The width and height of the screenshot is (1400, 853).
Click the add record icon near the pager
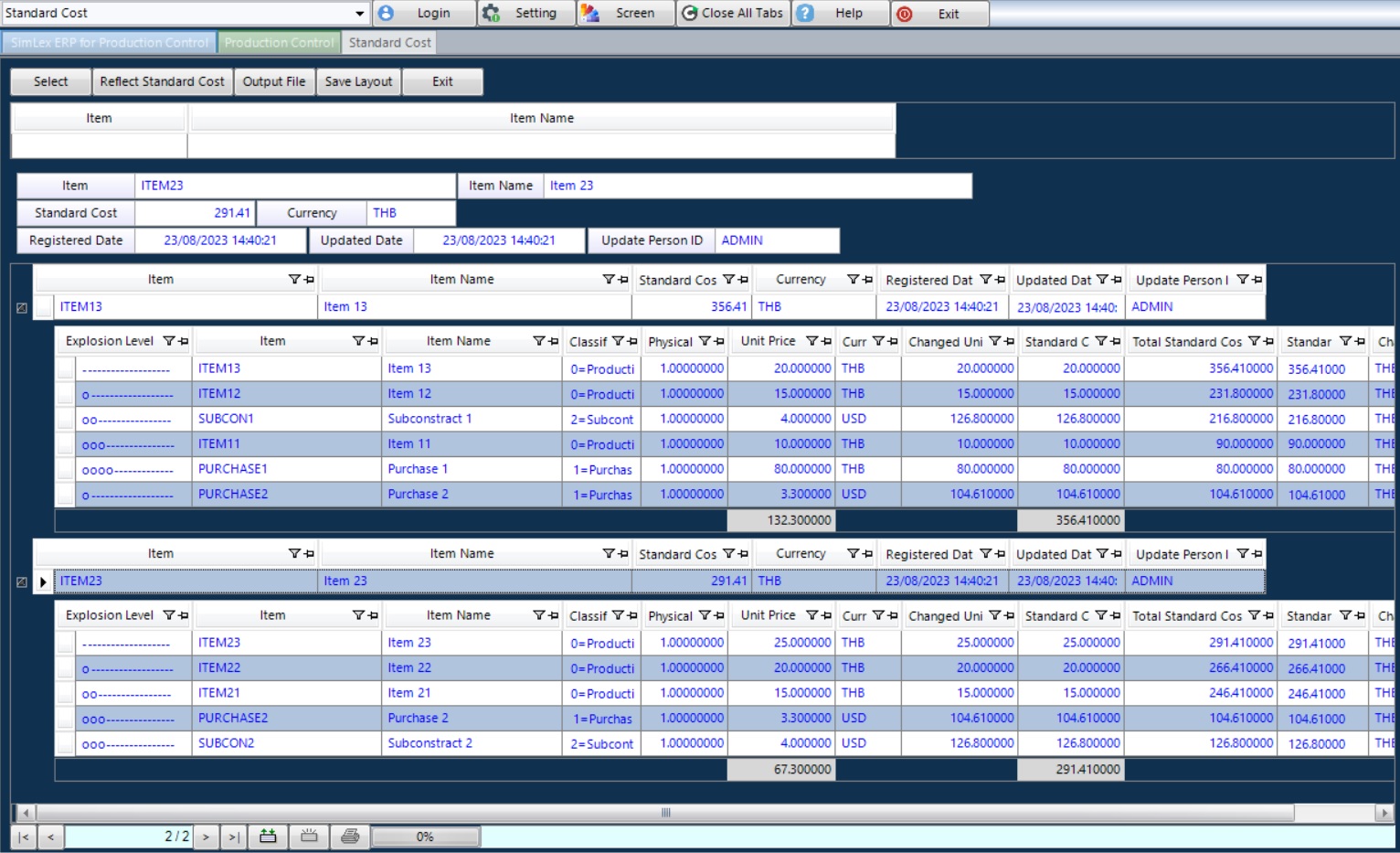click(268, 836)
